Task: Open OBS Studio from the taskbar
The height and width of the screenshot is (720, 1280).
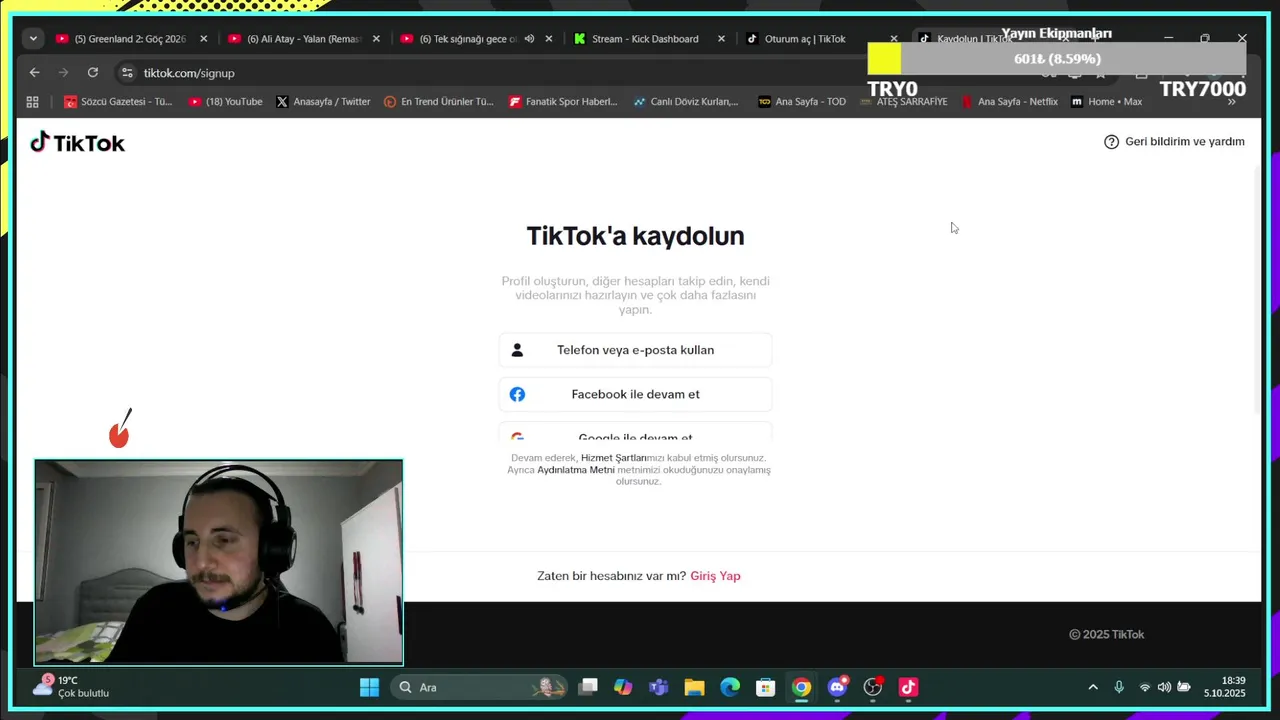Action: pyautogui.click(x=873, y=687)
